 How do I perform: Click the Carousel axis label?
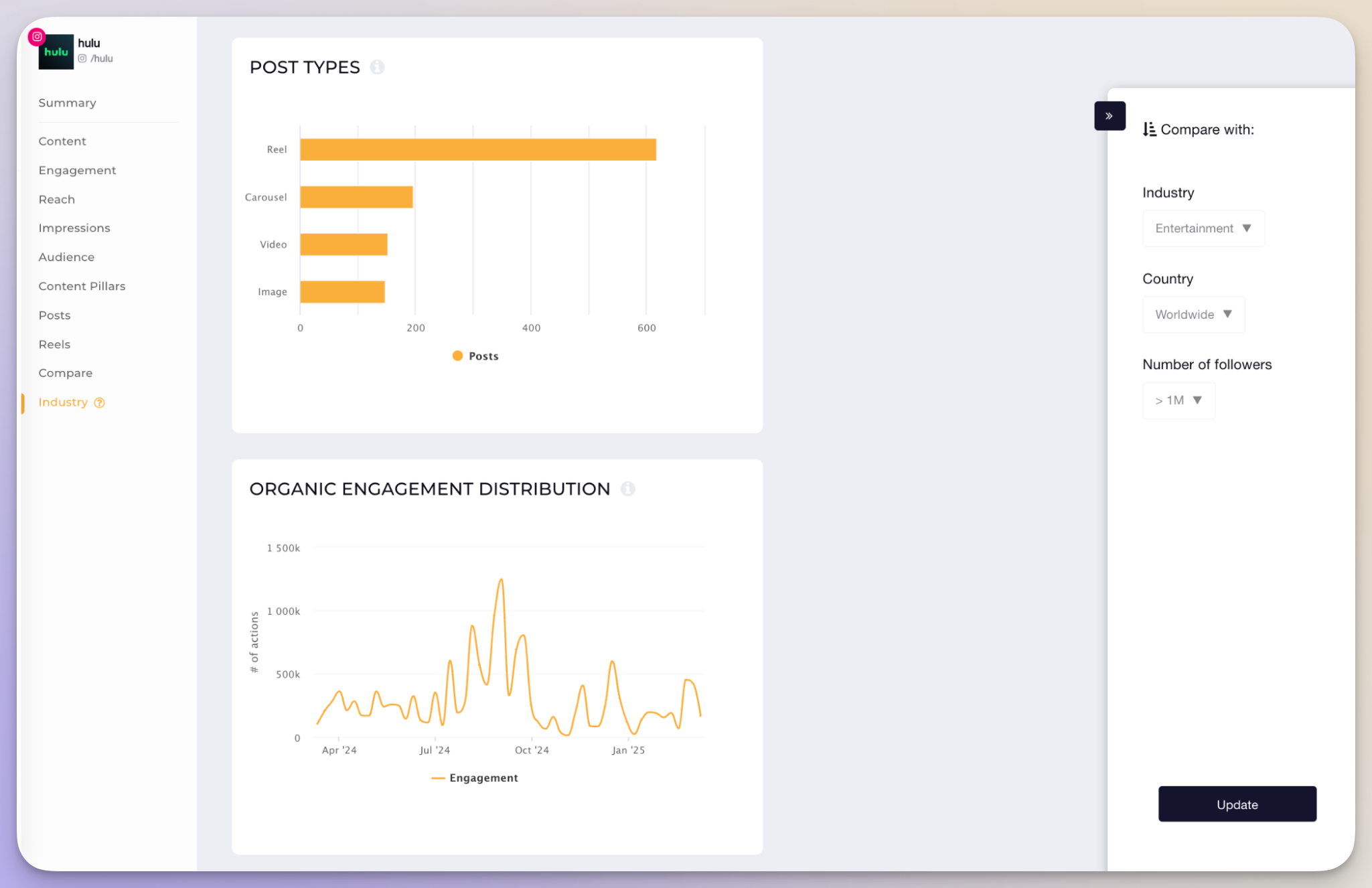click(x=266, y=197)
